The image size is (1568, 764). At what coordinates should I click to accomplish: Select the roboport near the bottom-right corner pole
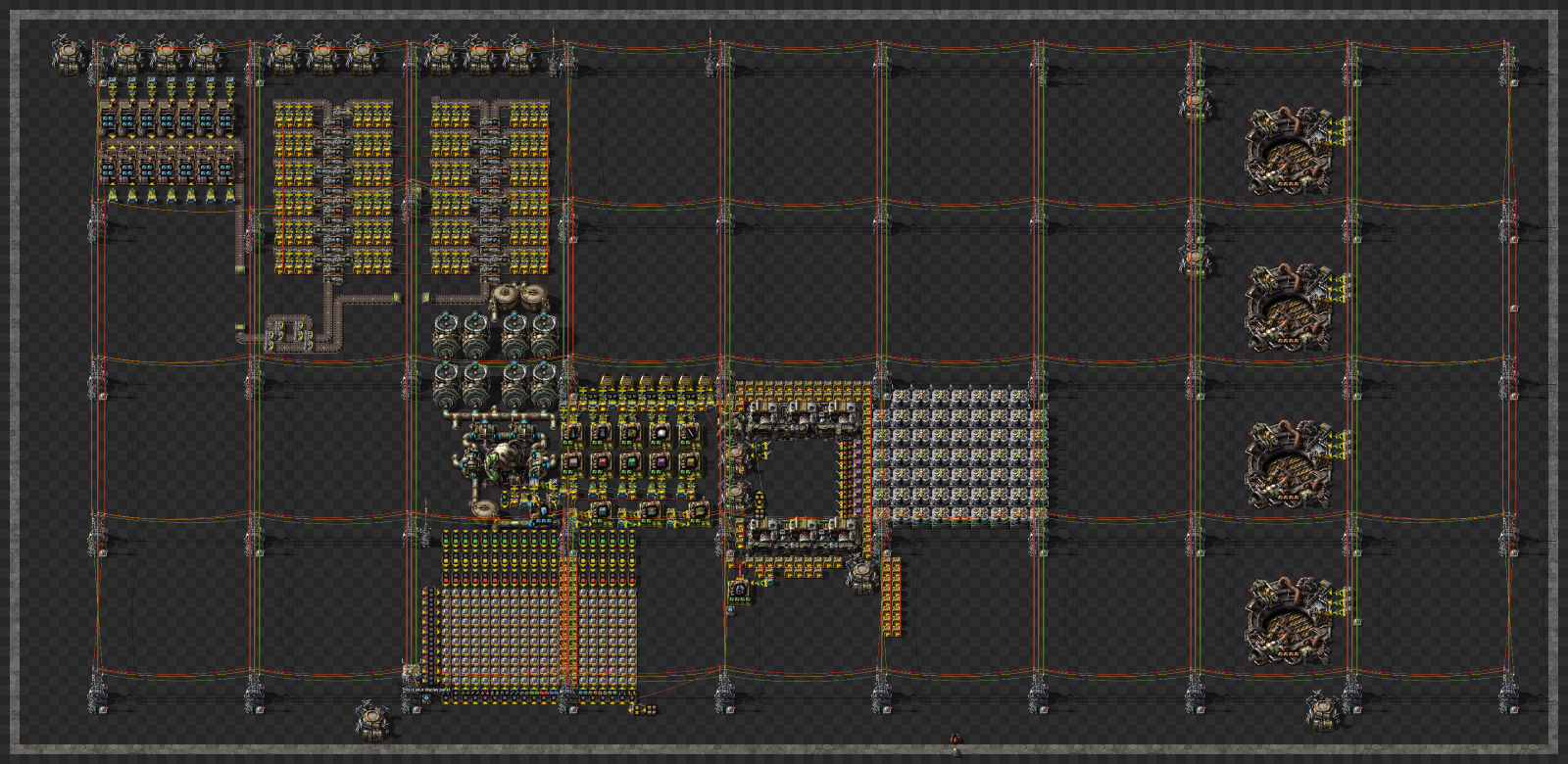1323,710
